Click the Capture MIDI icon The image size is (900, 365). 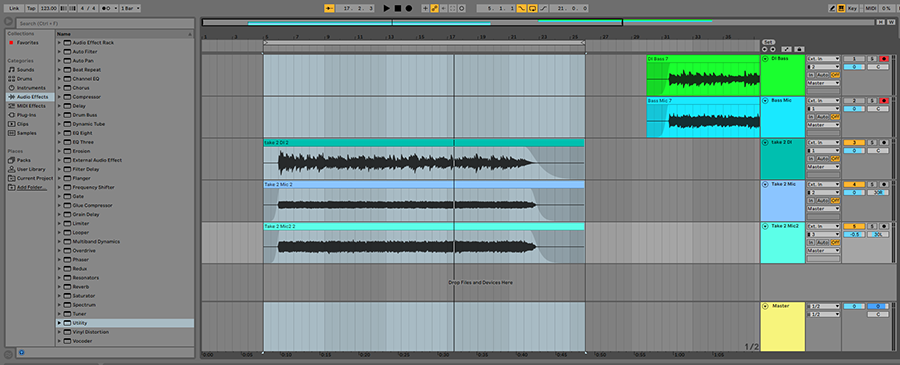(x=452, y=8)
